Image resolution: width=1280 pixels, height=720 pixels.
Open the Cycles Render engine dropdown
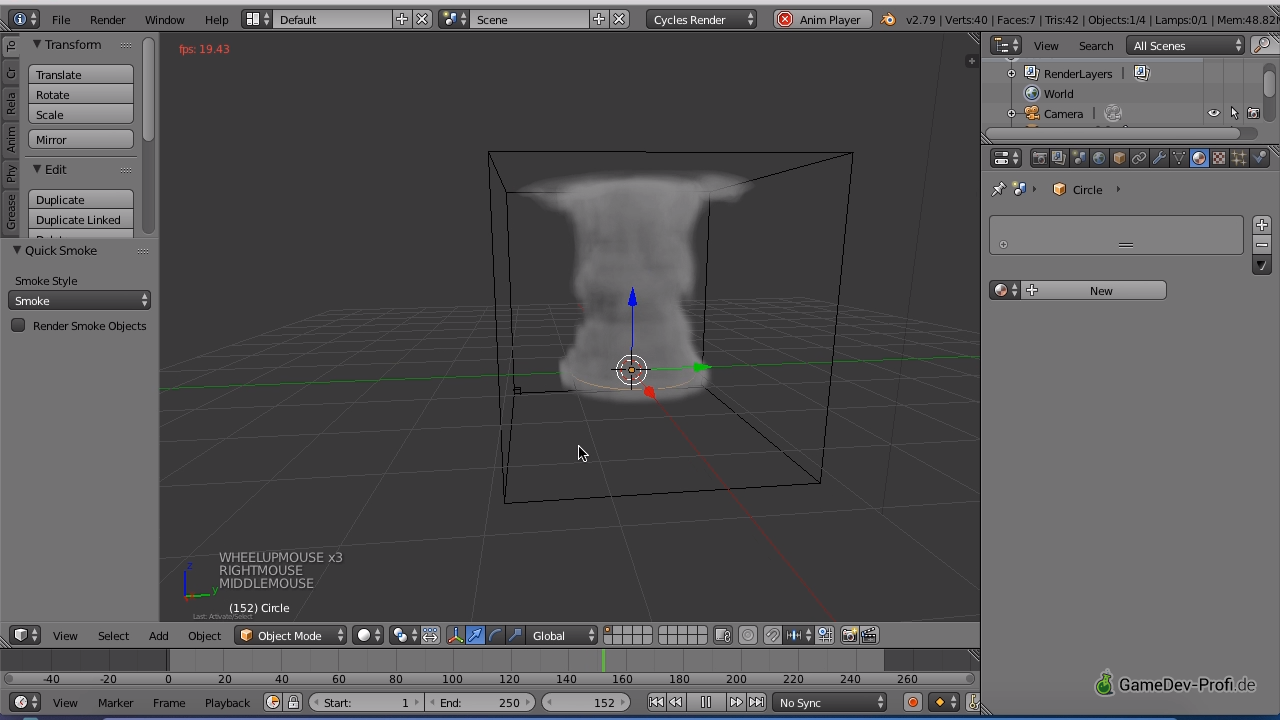(x=701, y=19)
